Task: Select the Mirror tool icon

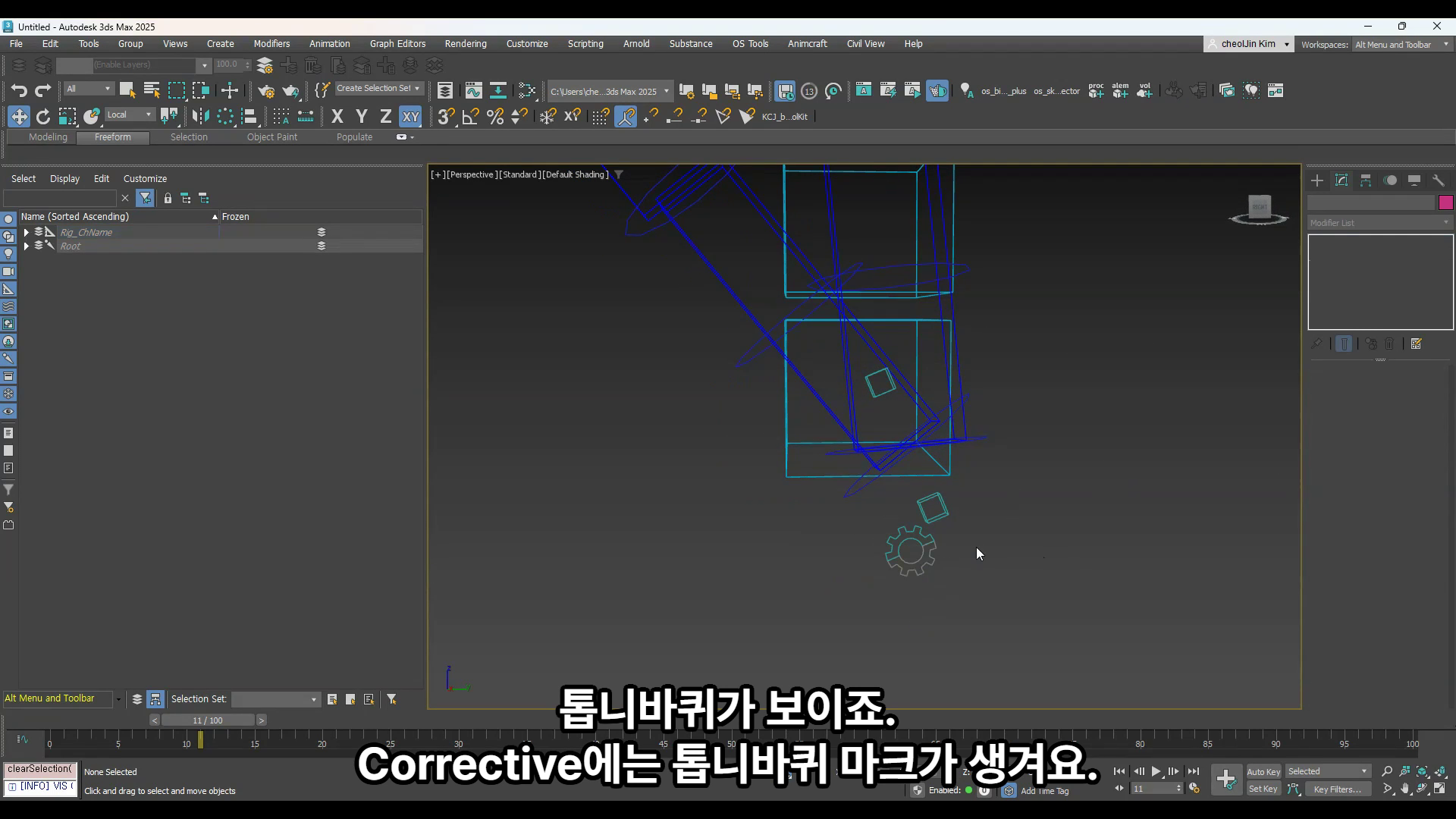Action: [x=200, y=116]
